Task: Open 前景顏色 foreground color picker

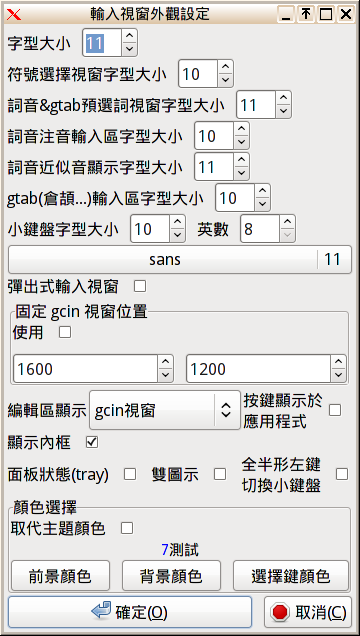Action: [60, 576]
